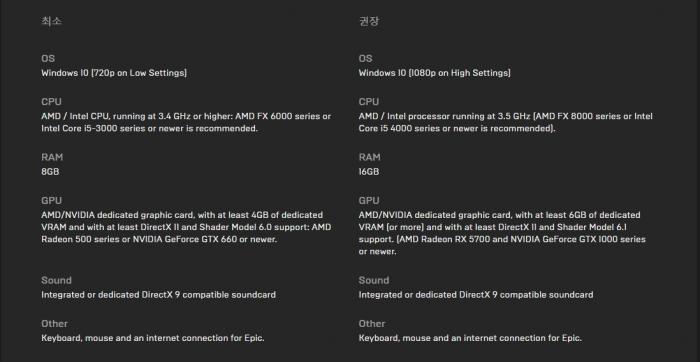Click the recommended GPU label

tap(369, 200)
